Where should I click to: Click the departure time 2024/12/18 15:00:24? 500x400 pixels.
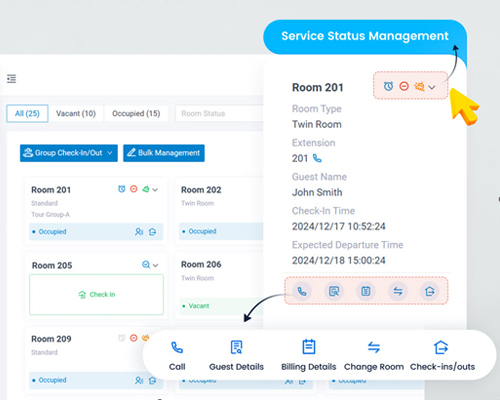[x=339, y=260]
